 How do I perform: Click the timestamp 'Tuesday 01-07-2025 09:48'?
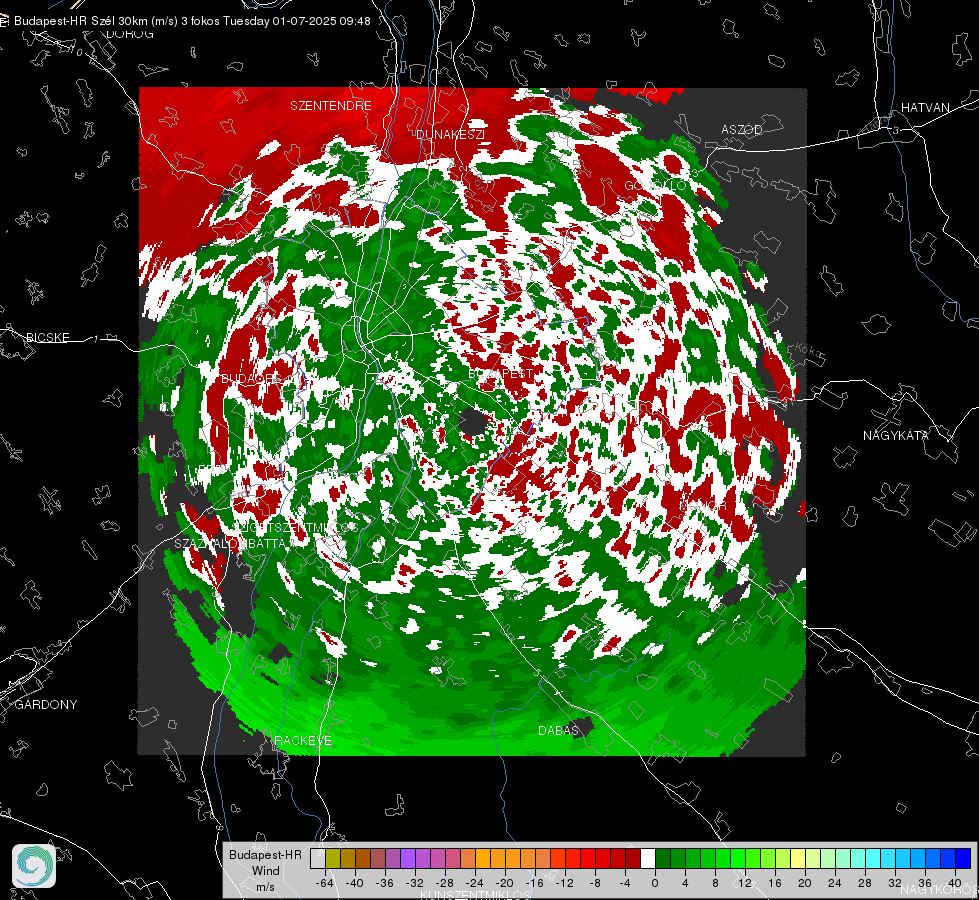coord(297,21)
